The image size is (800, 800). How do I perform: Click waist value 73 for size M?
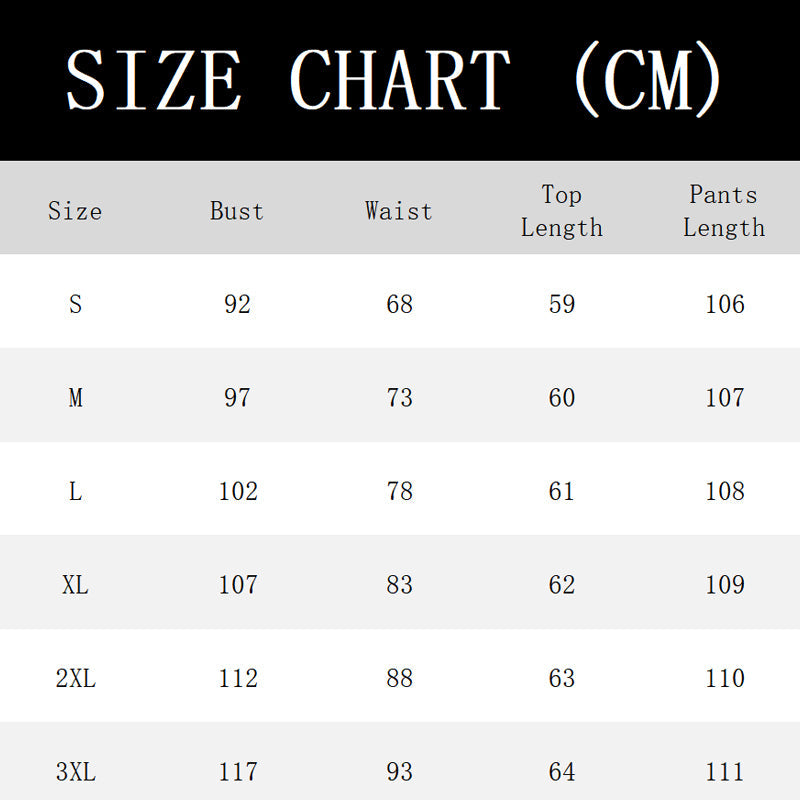click(x=399, y=397)
